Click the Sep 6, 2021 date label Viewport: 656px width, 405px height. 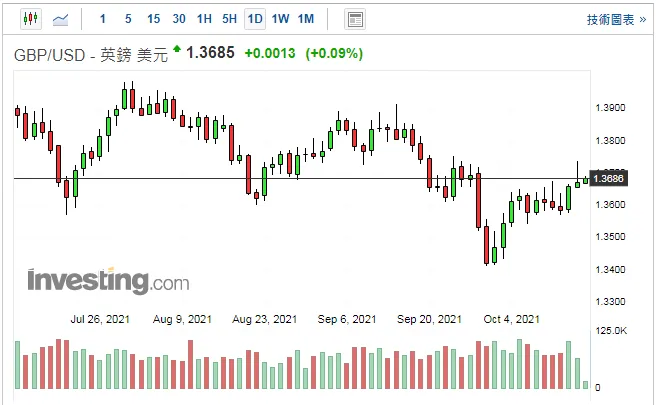pyautogui.click(x=347, y=319)
